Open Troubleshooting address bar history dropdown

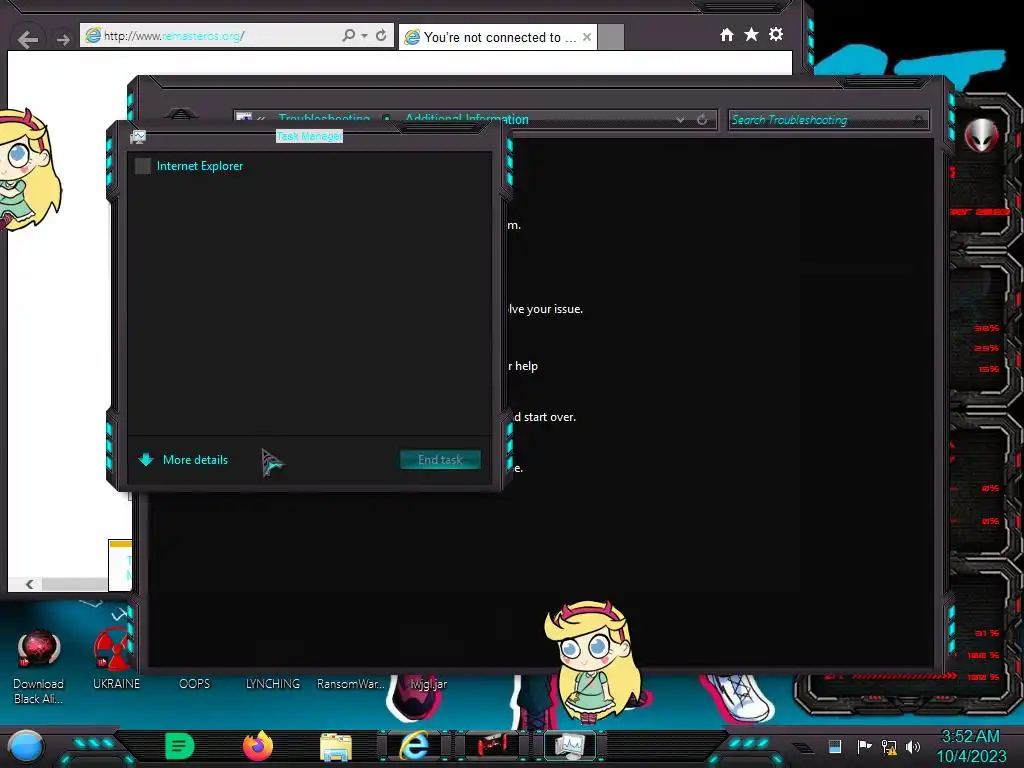[x=680, y=120]
